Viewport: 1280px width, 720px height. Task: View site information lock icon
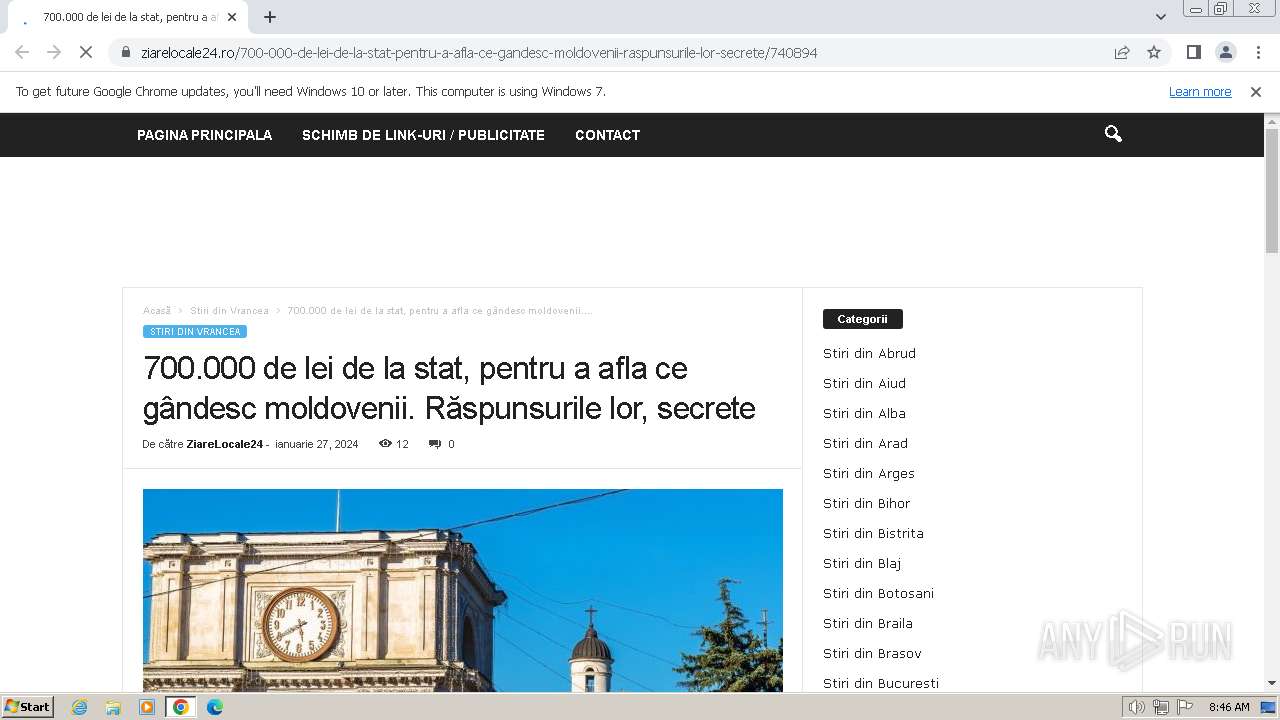tap(126, 52)
